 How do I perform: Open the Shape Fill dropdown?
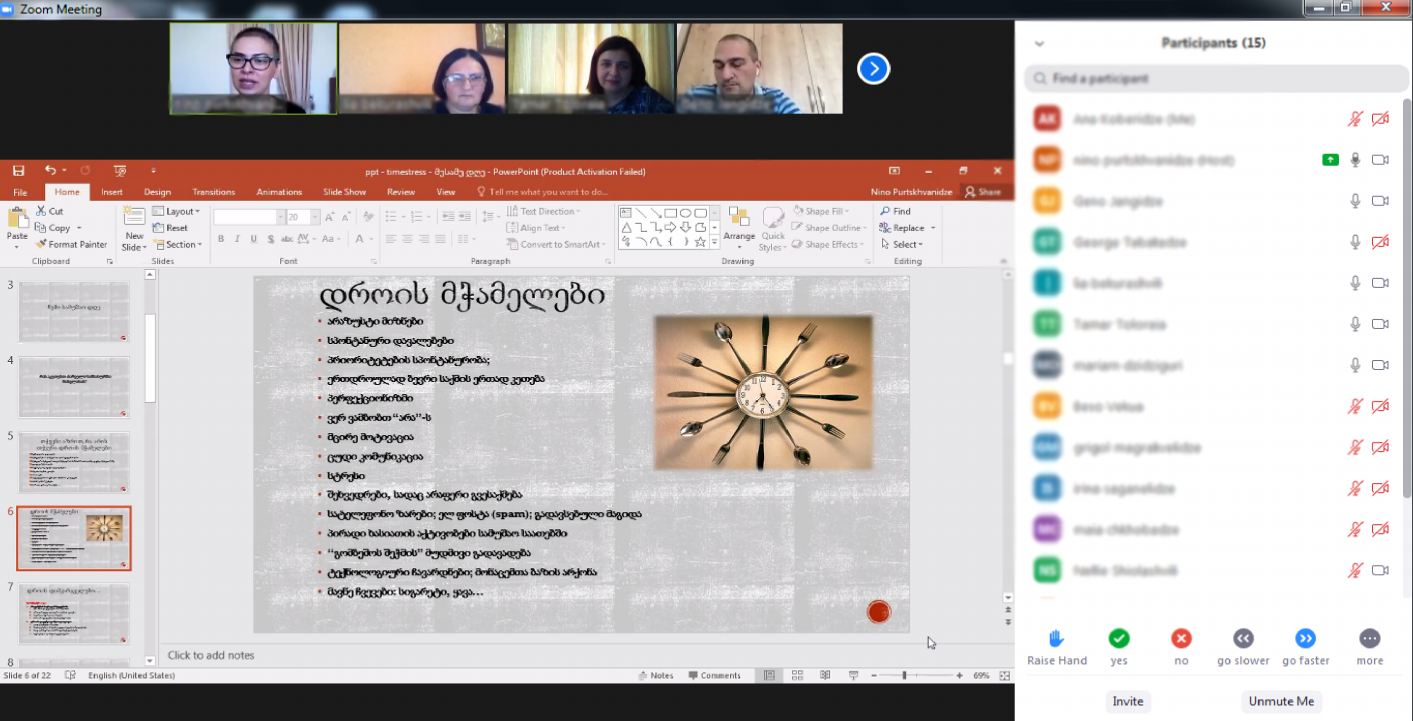point(822,211)
